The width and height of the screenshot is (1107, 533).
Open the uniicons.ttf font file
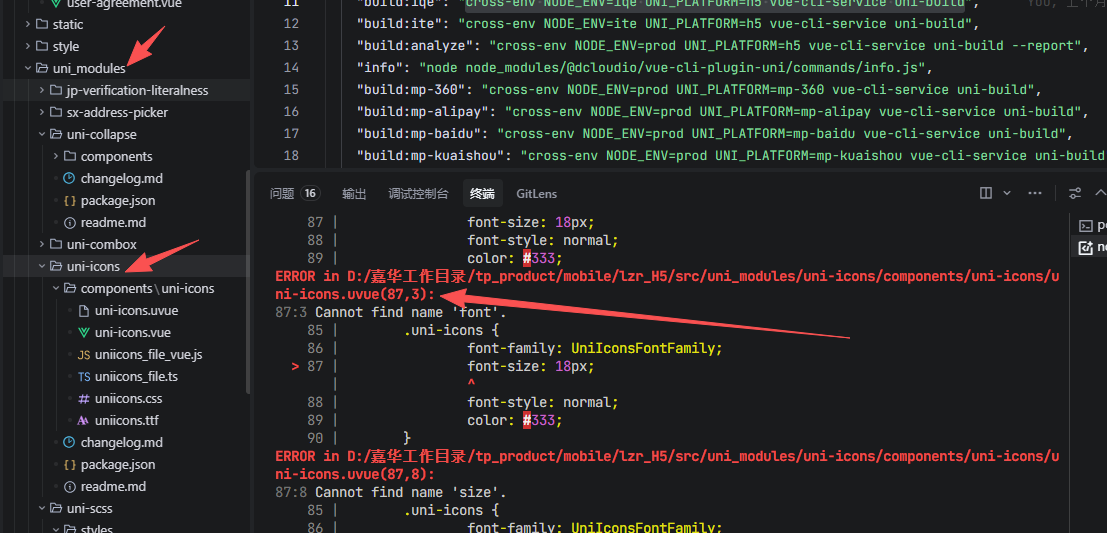click(x=126, y=420)
